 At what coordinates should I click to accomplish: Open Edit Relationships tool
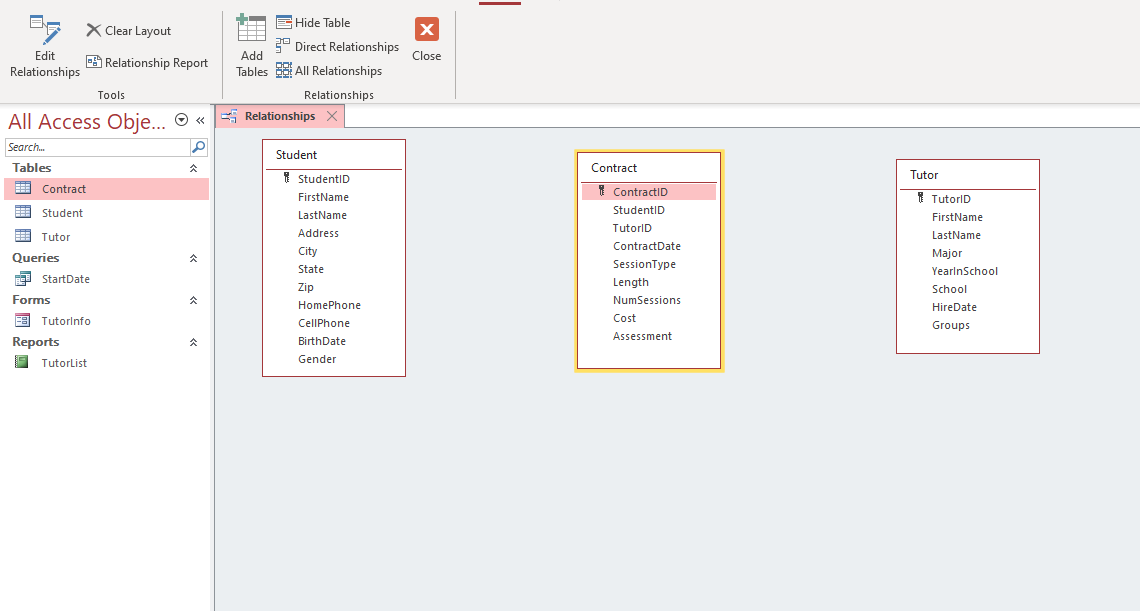(45, 47)
